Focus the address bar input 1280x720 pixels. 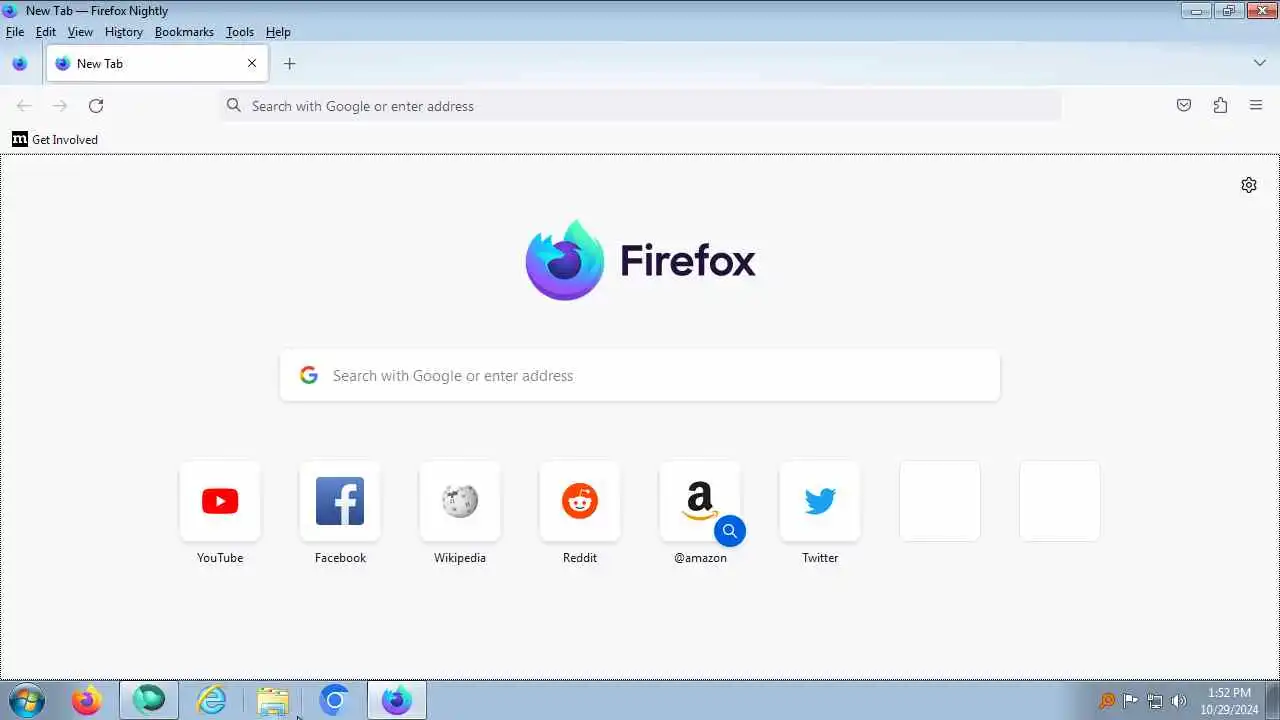point(640,106)
